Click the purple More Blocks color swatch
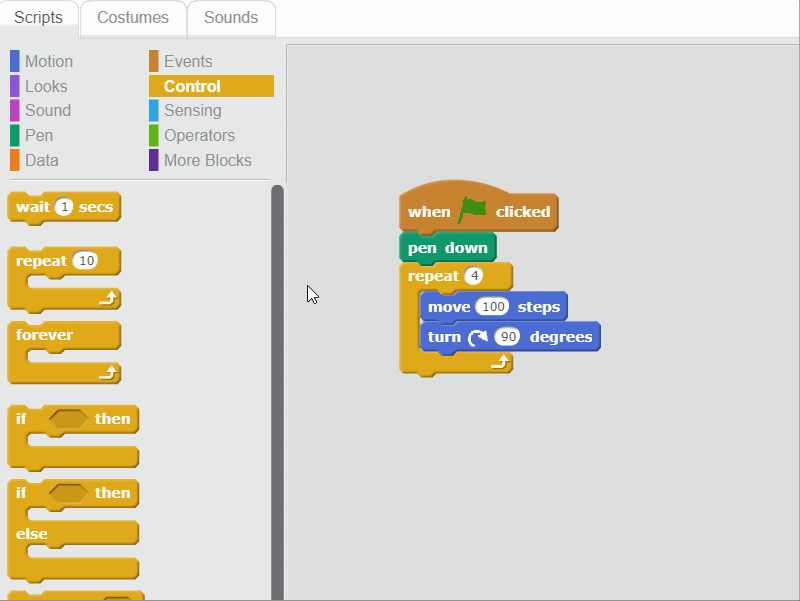The height and width of the screenshot is (601, 800). pos(154,160)
